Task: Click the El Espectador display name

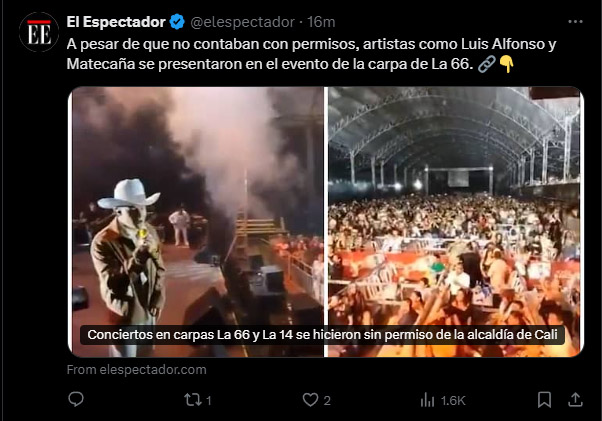Action: point(116,22)
